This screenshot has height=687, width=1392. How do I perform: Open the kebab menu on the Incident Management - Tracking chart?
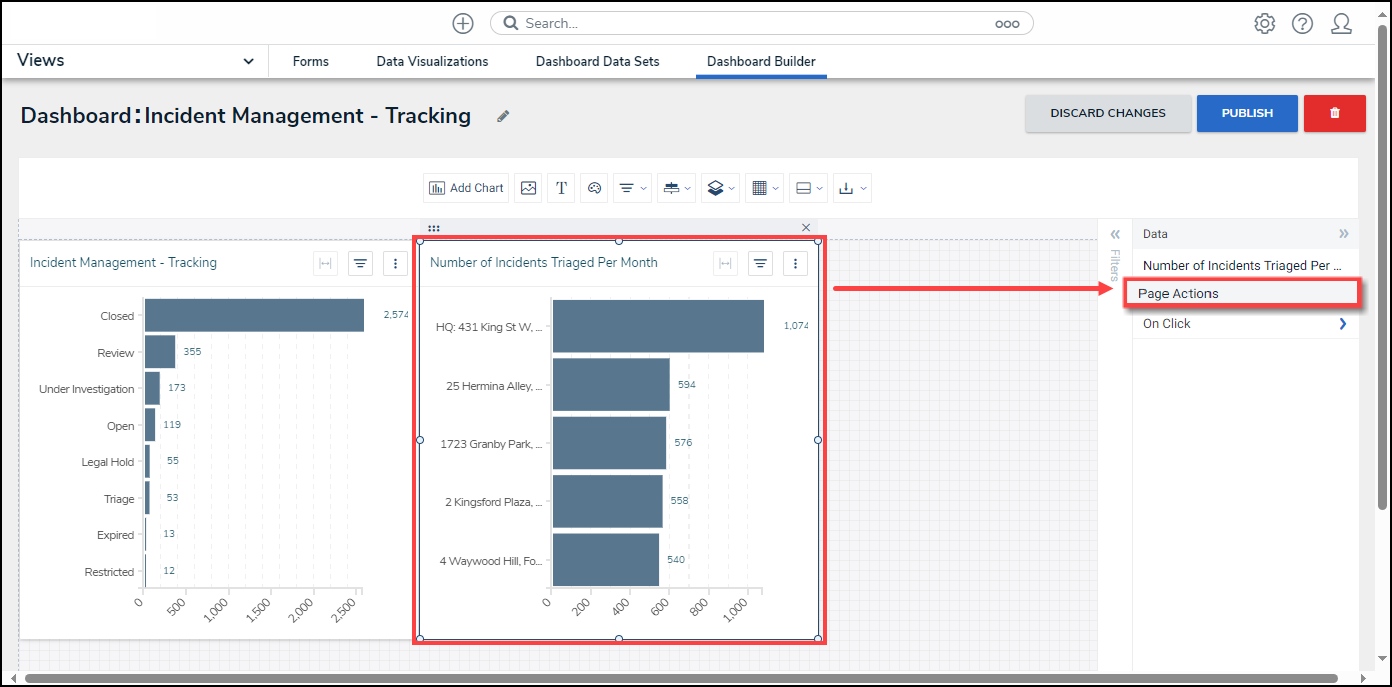[x=396, y=263]
